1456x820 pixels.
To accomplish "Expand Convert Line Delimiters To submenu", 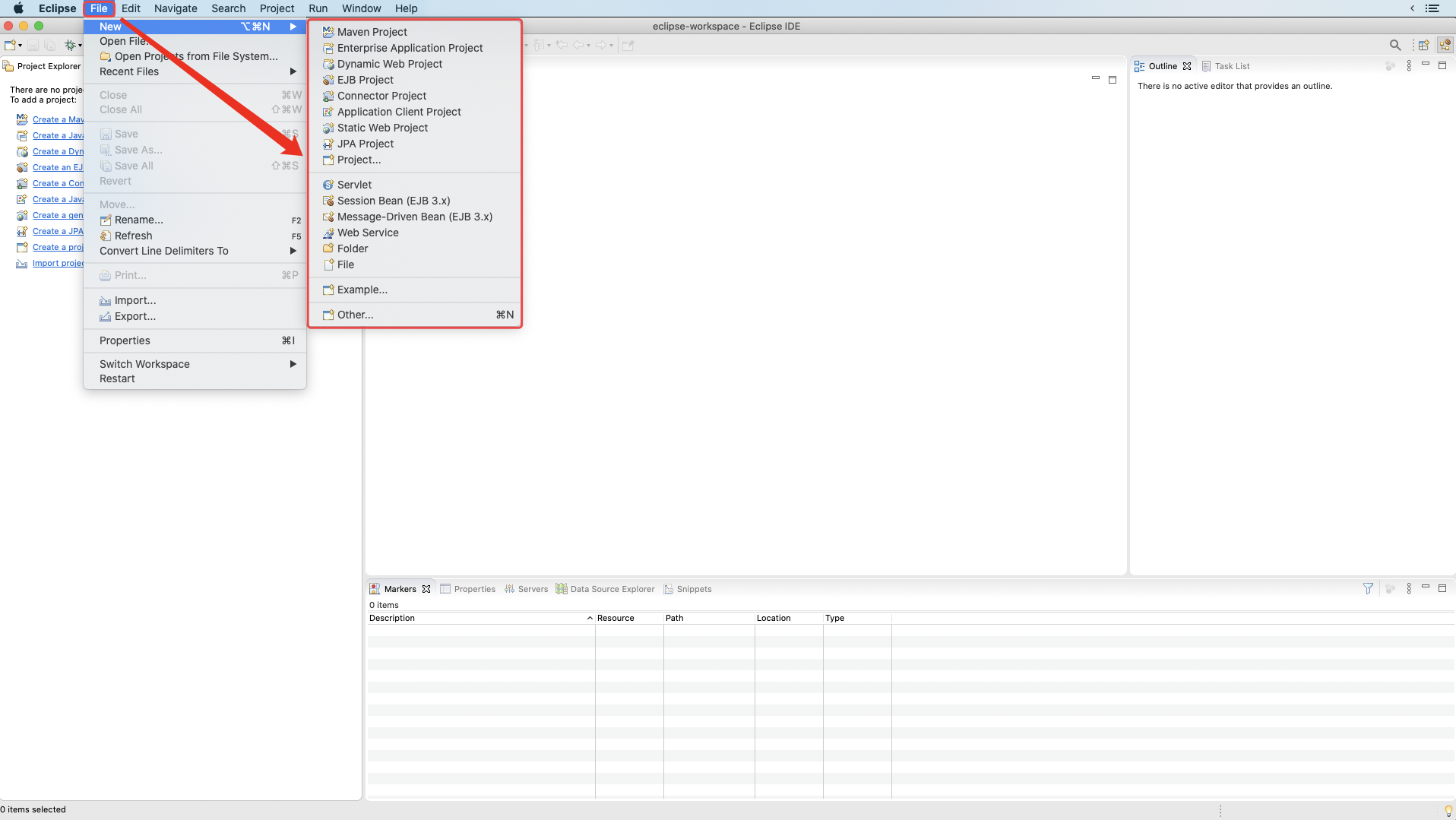I will tap(195, 251).
